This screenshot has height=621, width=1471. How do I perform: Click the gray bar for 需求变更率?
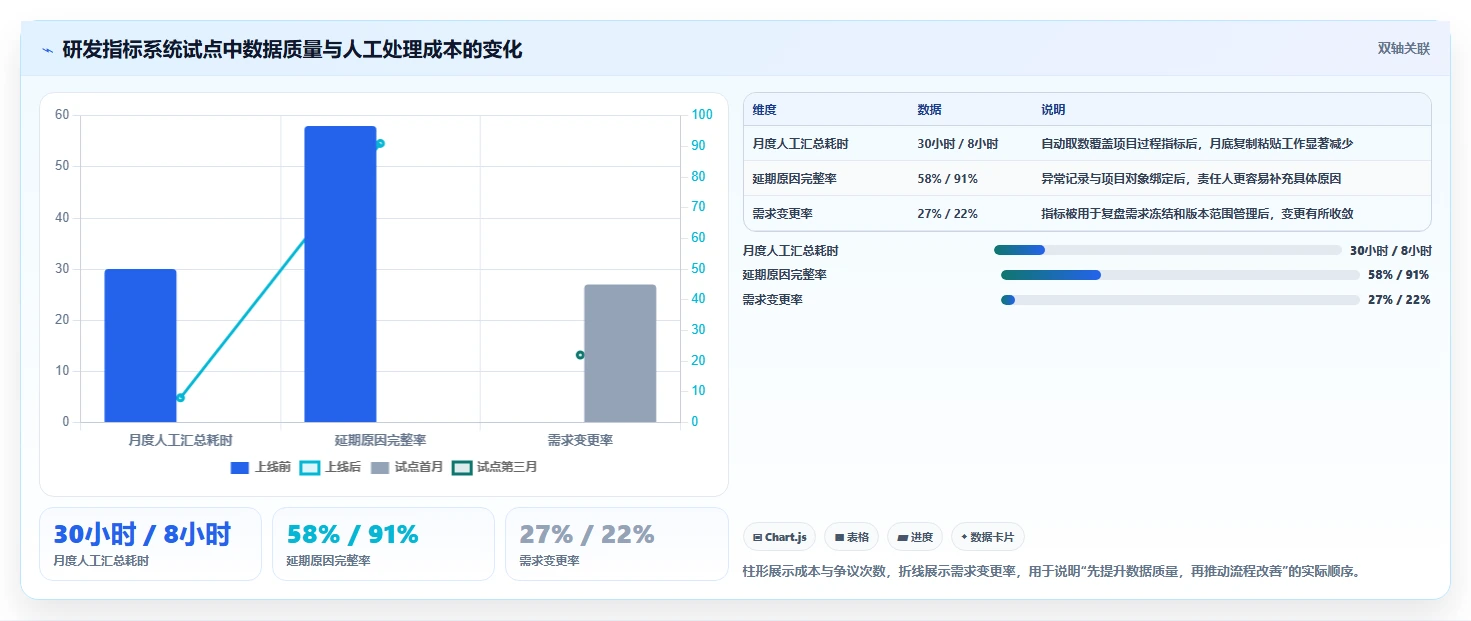click(x=620, y=353)
